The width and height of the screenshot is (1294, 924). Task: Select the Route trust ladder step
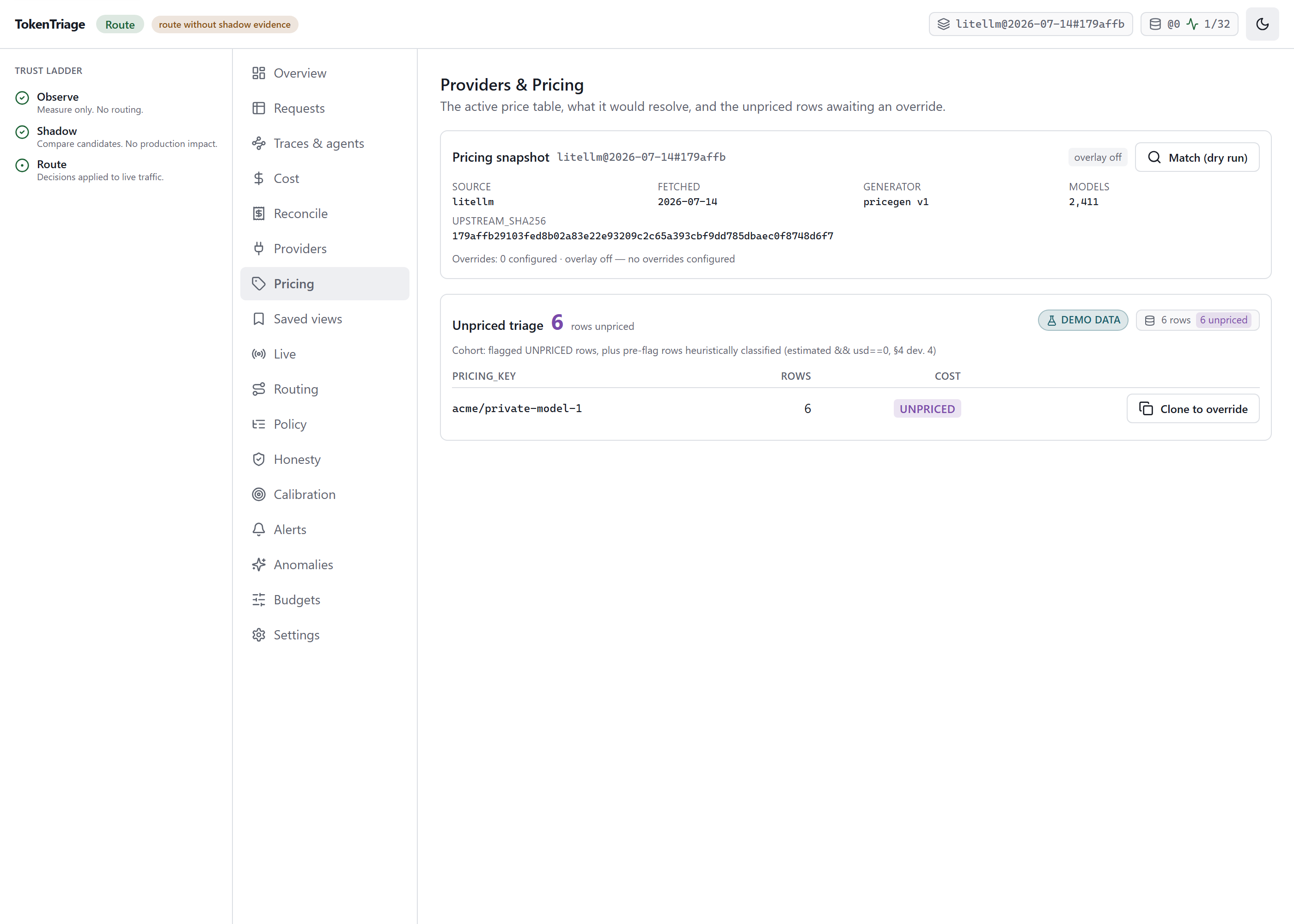116,170
